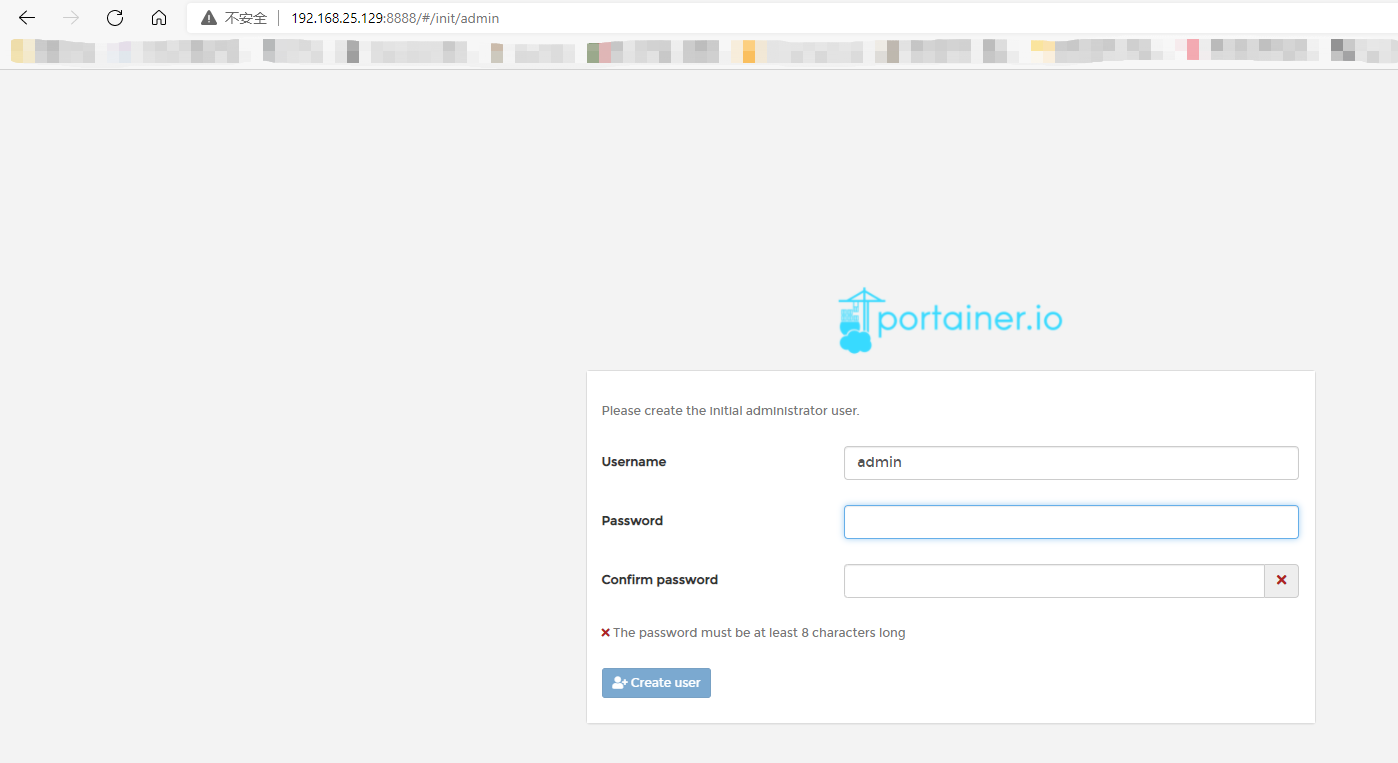Reload the page with the refresh icon

(x=115, y=18)
